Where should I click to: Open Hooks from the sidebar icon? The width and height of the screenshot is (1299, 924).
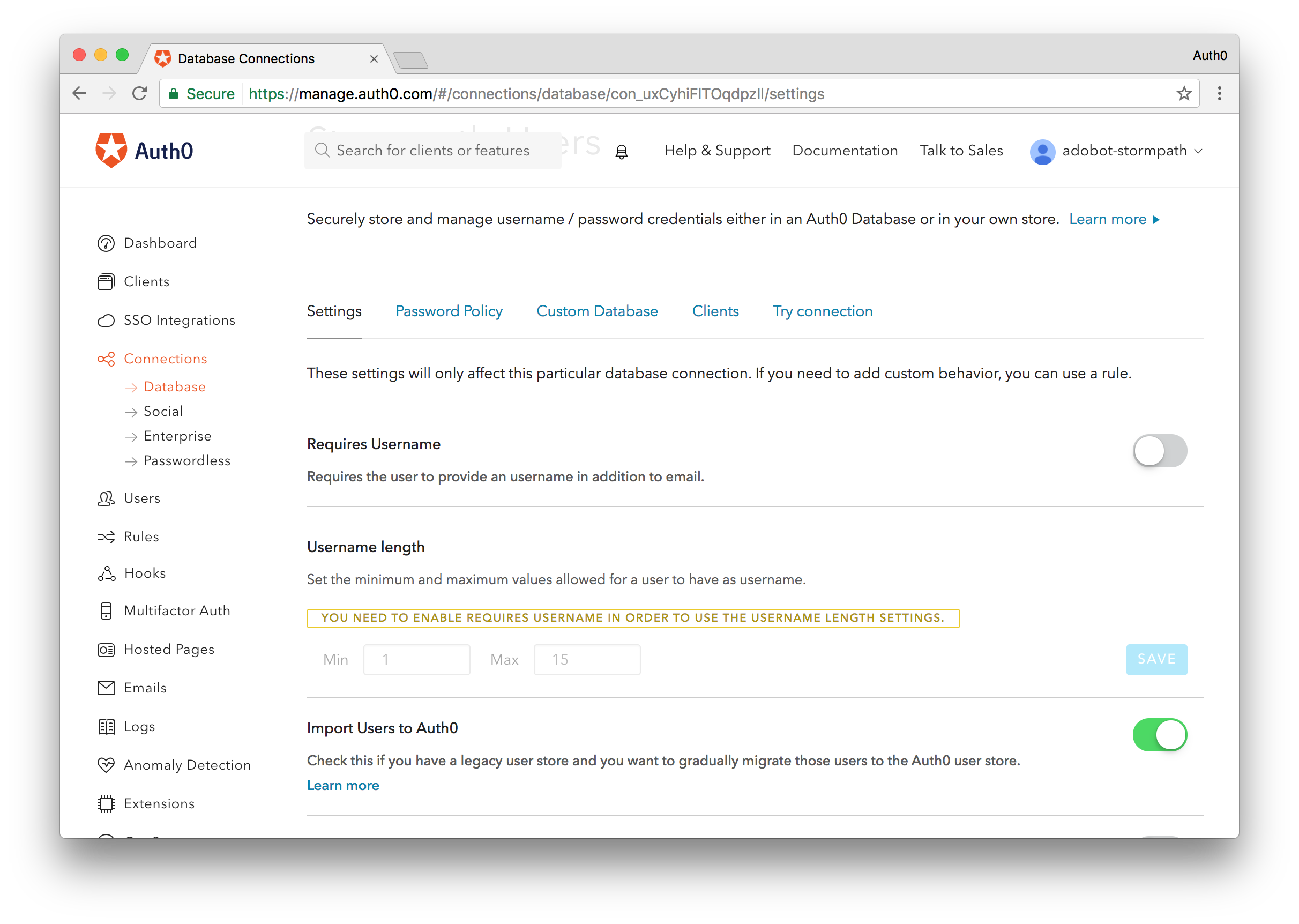[106, 573]
